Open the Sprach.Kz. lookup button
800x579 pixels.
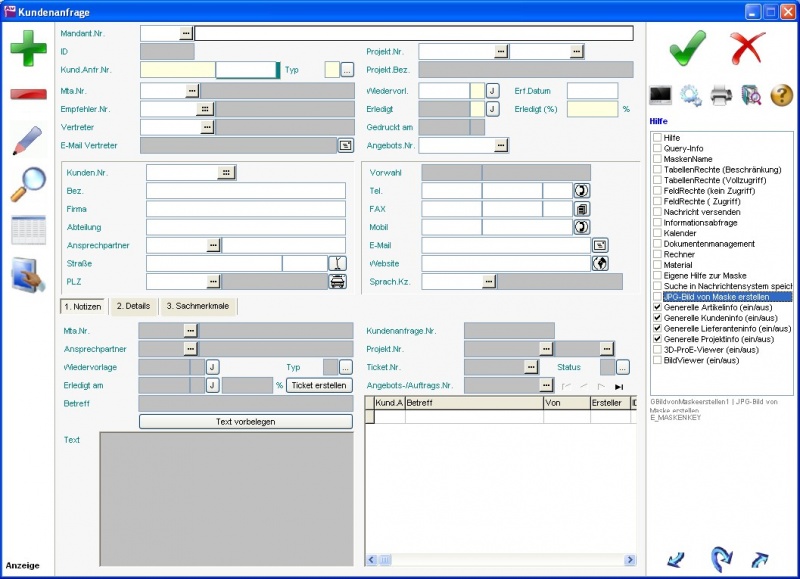point(488,282)
